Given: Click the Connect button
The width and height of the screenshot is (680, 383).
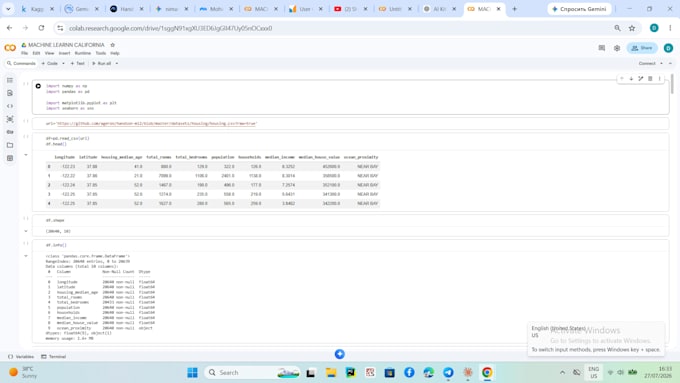Looking at the screenshot, I should click(x=647, y=63).
